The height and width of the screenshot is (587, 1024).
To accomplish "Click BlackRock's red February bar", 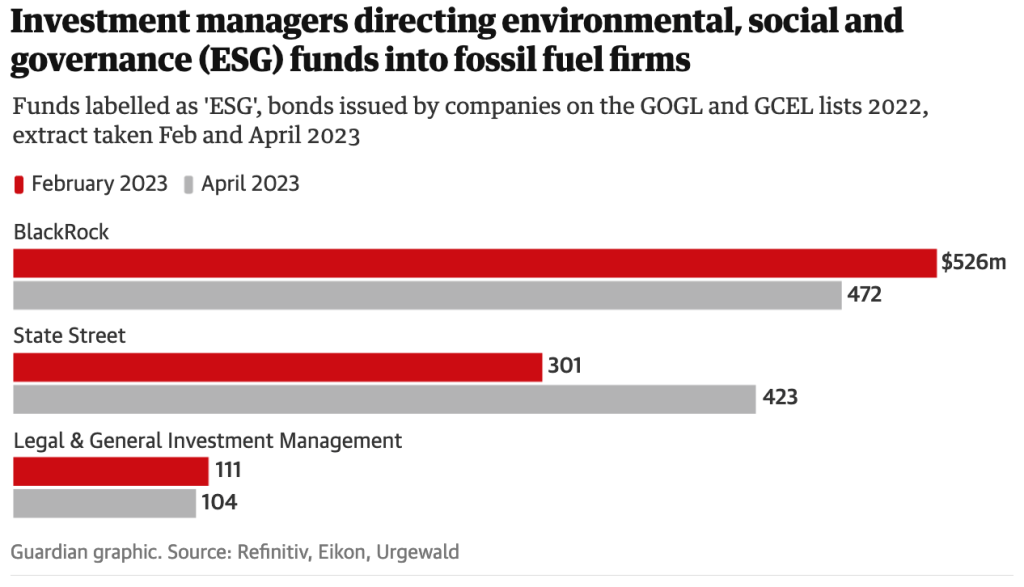I will [474, 263].
